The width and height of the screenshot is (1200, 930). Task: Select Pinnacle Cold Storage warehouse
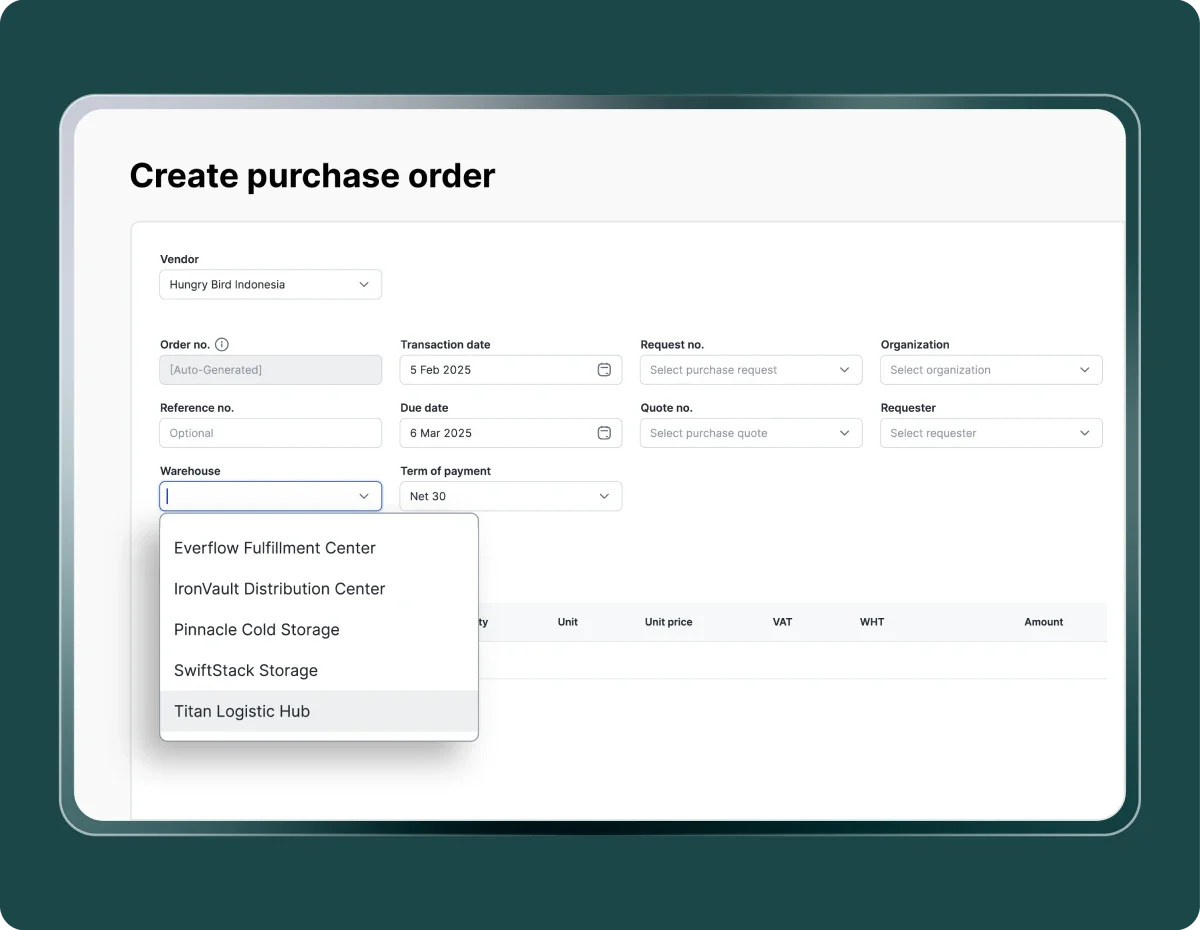(257, 630)
